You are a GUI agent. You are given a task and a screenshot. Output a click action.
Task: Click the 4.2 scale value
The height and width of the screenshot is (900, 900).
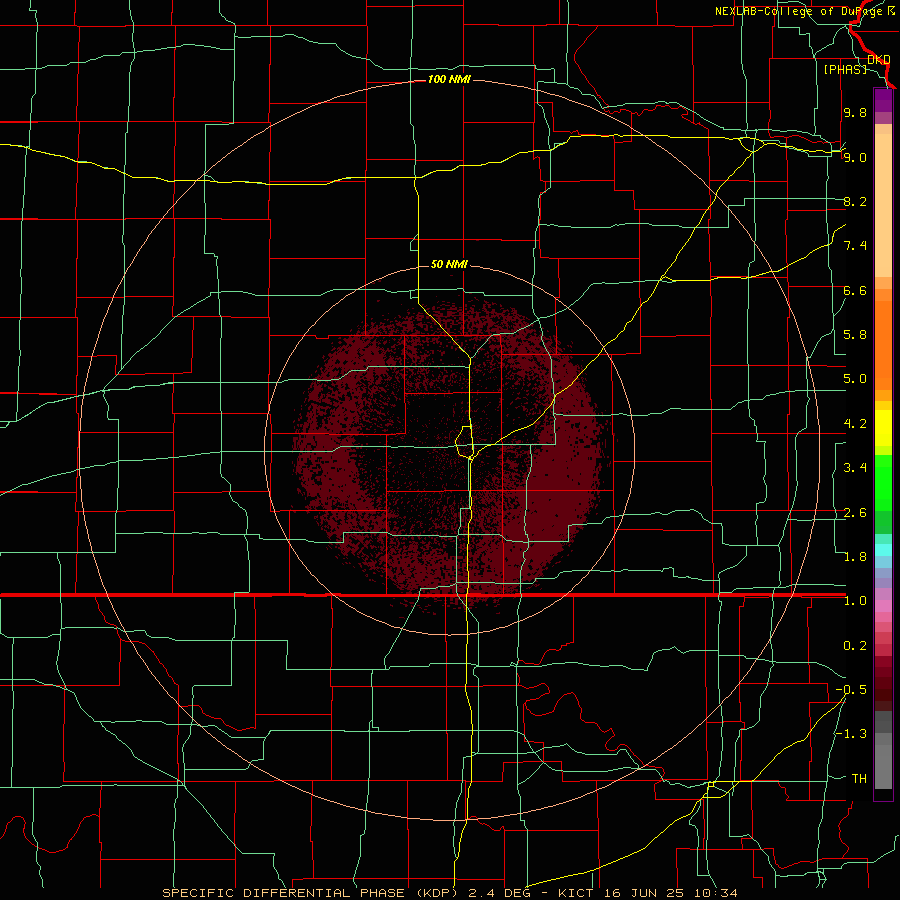(x=855, y=424)
